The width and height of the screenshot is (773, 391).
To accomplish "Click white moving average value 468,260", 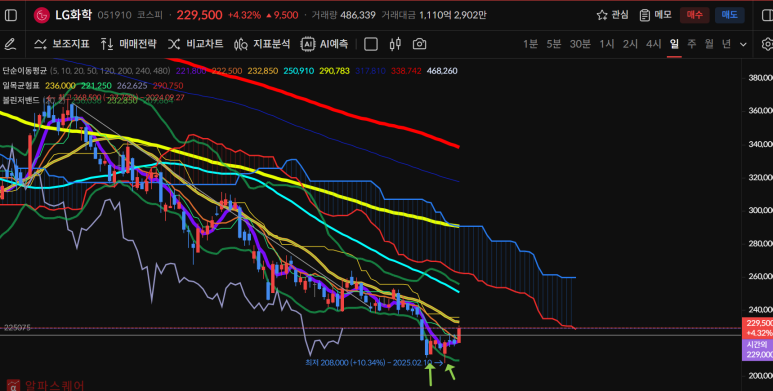I will [442, 71].
